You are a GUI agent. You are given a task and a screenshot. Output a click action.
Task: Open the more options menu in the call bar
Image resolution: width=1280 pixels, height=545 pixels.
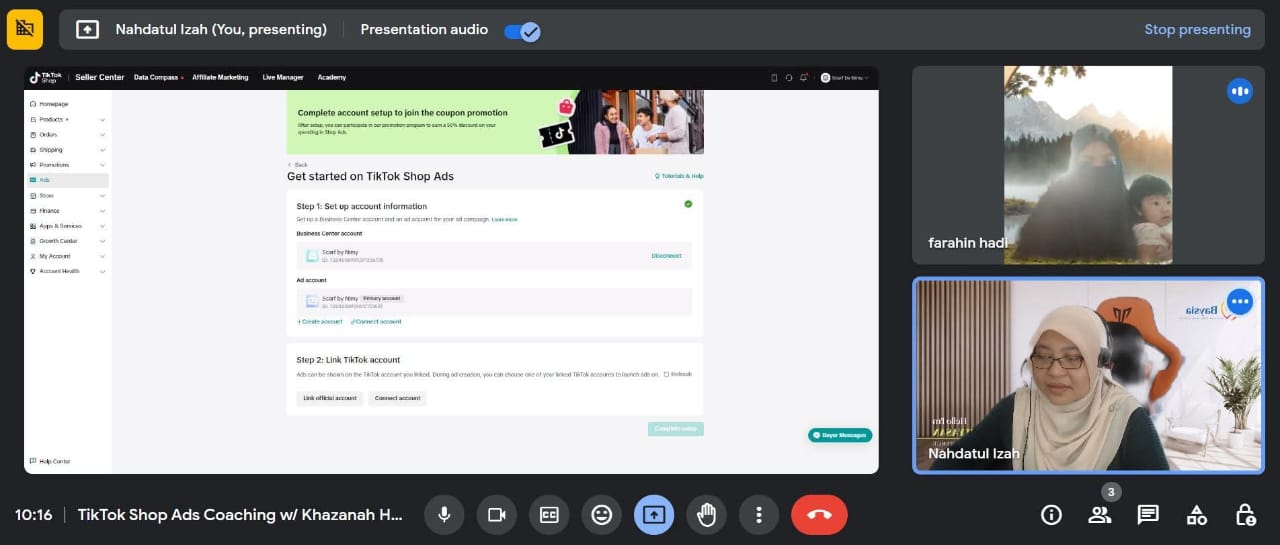click(x=759, y=515)
